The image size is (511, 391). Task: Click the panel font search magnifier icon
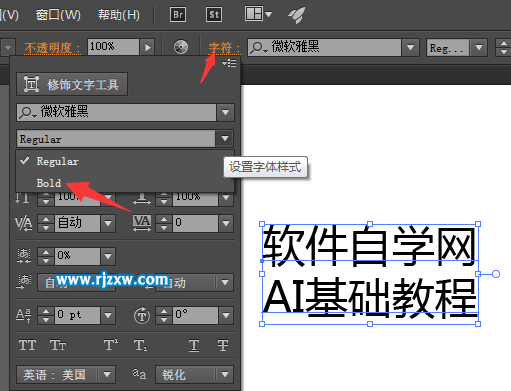28,113
